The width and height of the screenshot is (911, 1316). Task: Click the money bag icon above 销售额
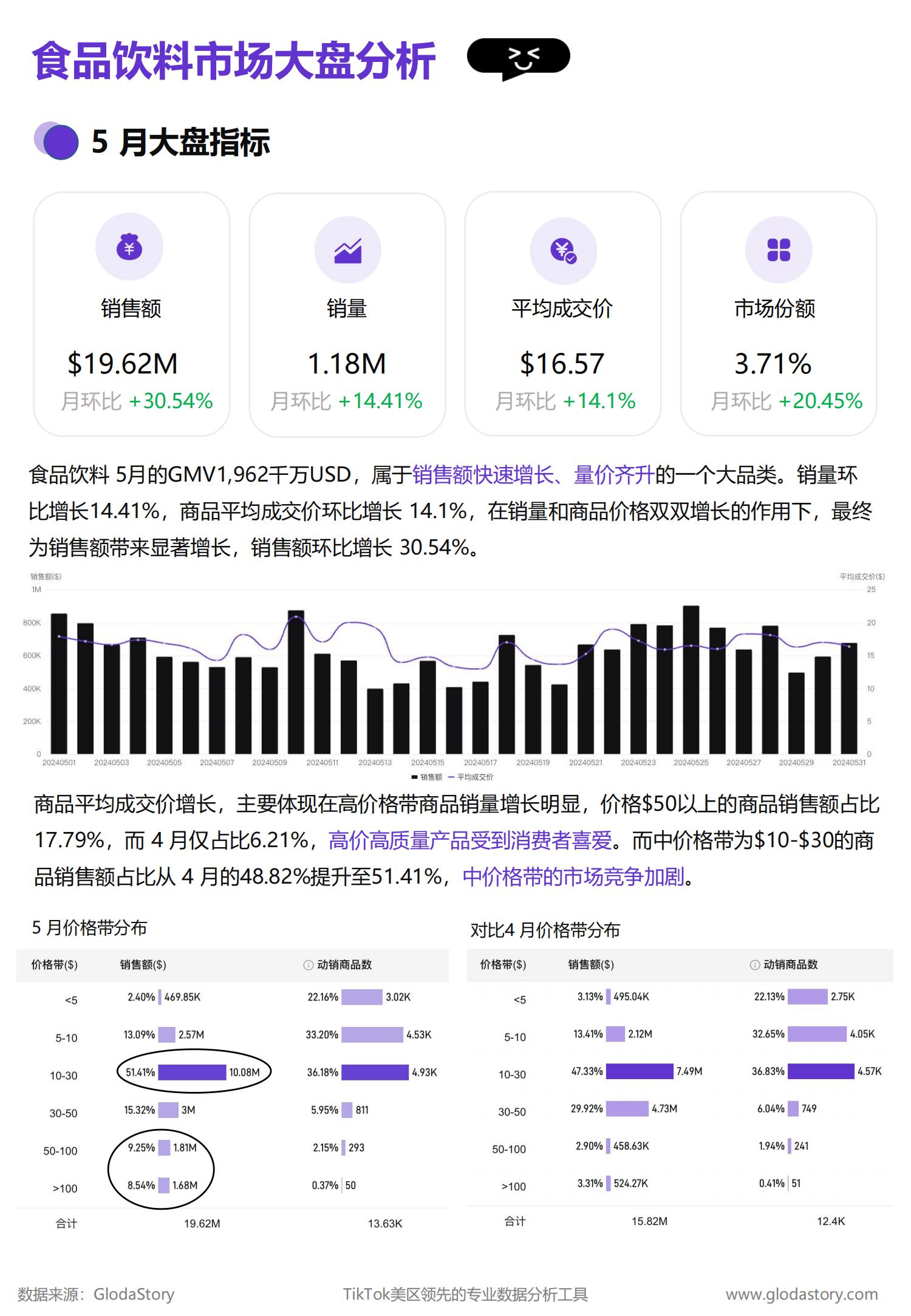[129, 247]
